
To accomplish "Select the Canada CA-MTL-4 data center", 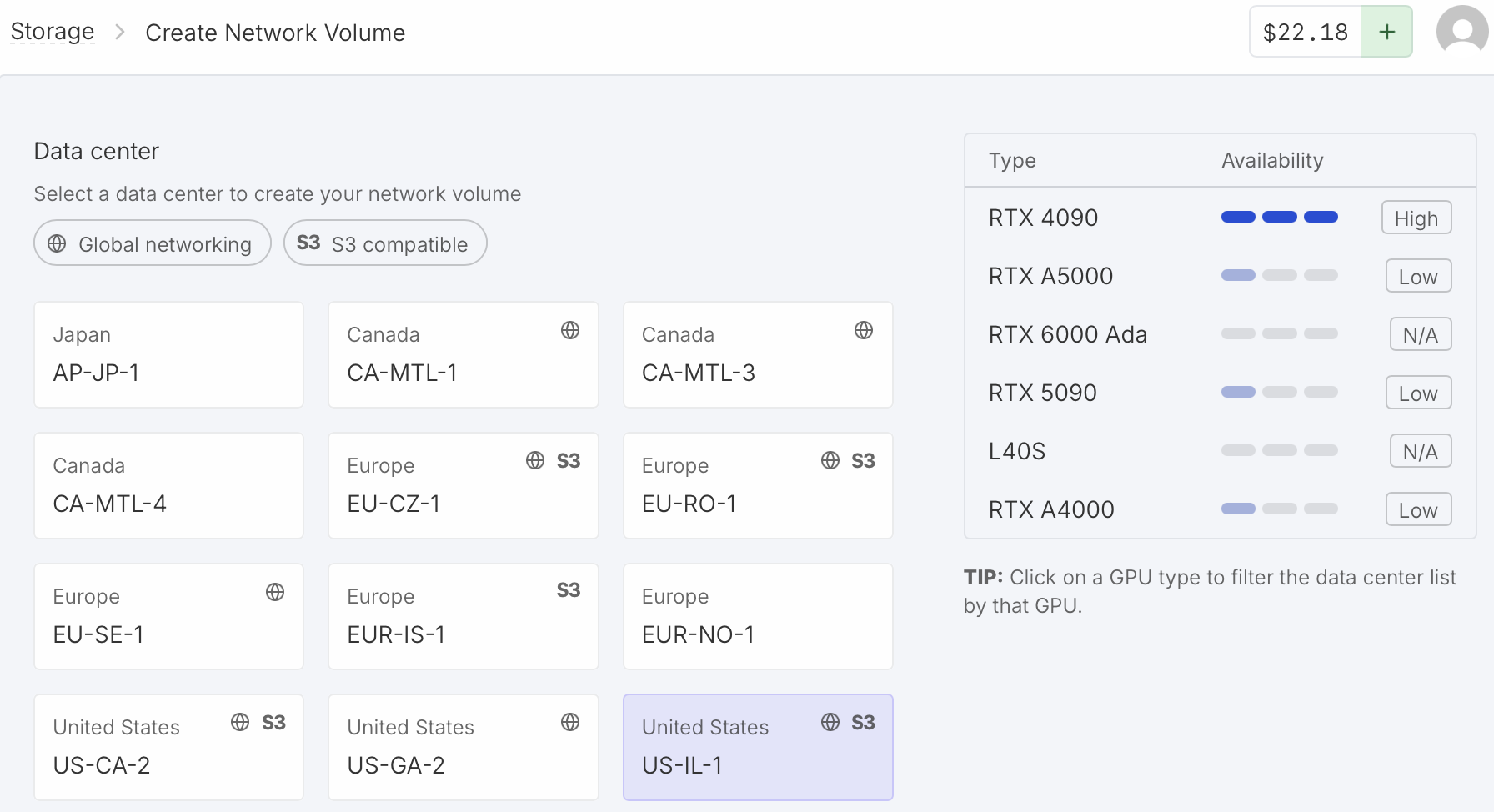I will coord(168,485).
